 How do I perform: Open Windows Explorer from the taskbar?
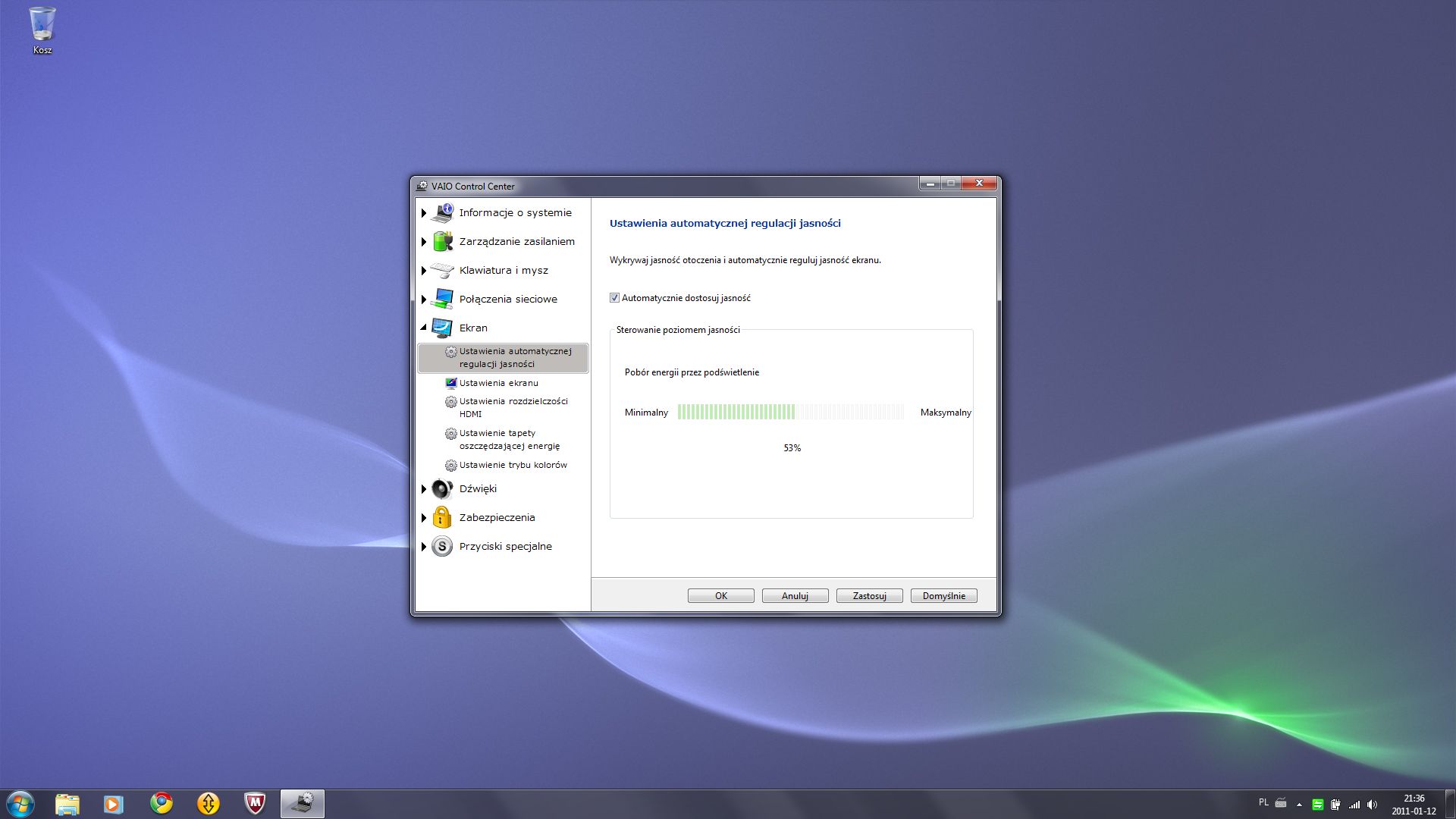click(67, 804)
